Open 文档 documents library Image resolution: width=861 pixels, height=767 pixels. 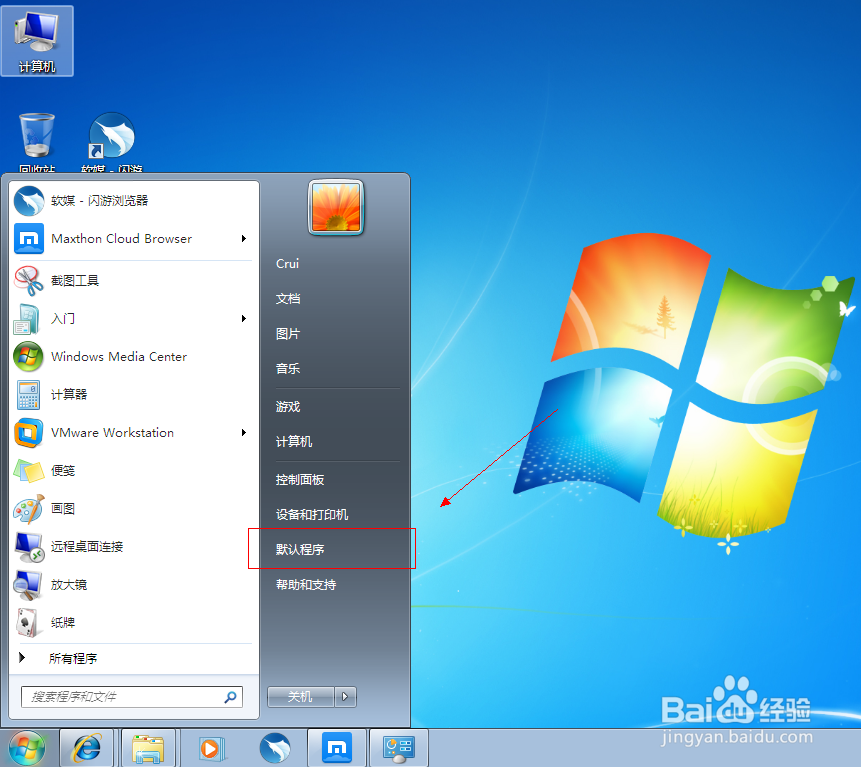(x=288, y=299)
